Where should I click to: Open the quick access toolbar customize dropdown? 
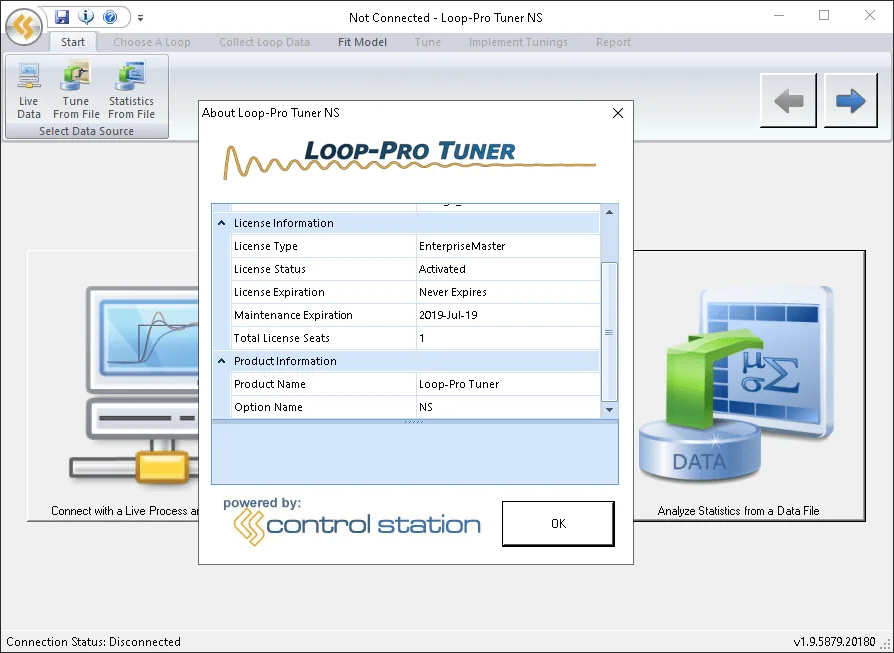tap(140, 18)
